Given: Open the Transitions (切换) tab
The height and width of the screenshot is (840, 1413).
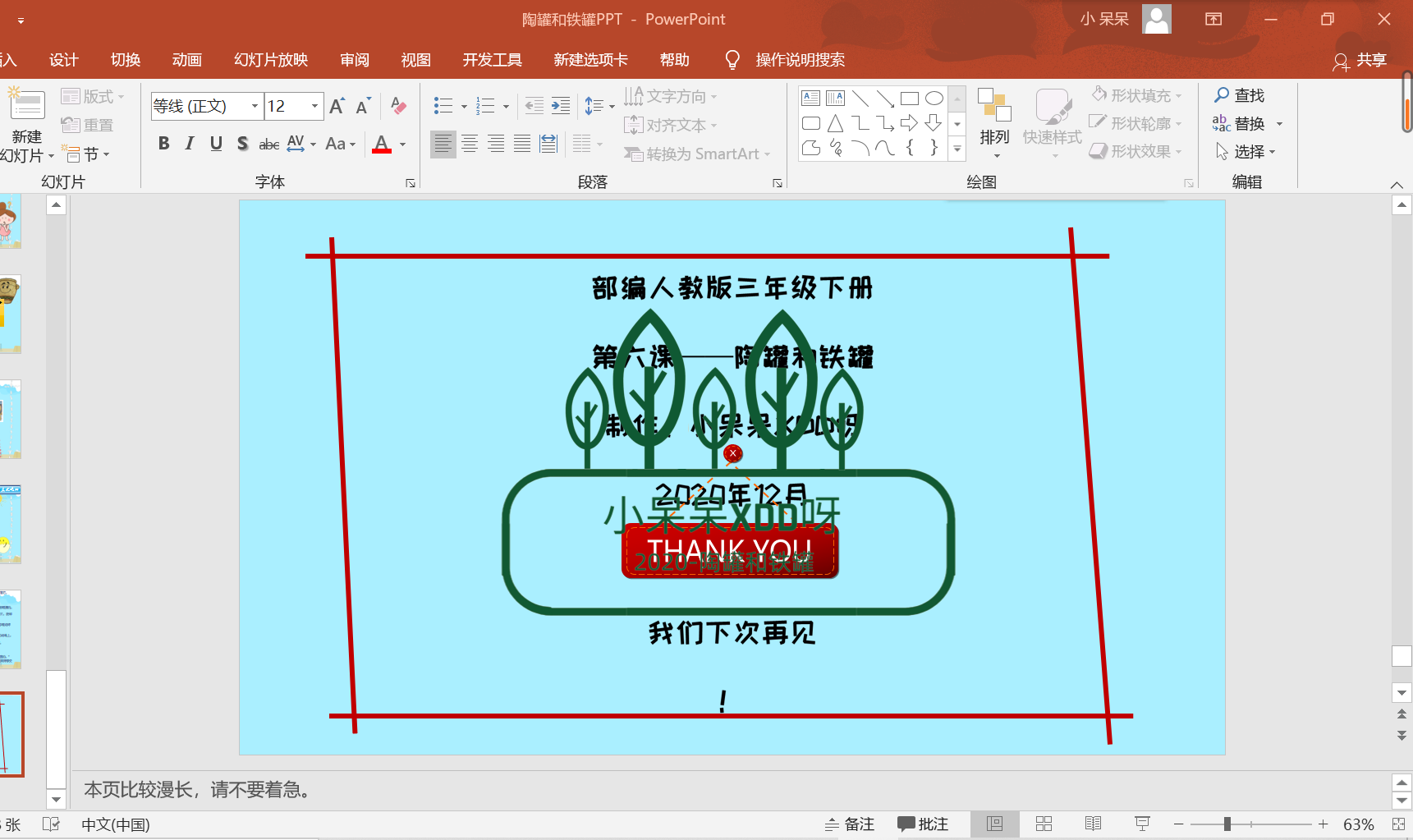Looking at the screenshot, I should [126, 60].
